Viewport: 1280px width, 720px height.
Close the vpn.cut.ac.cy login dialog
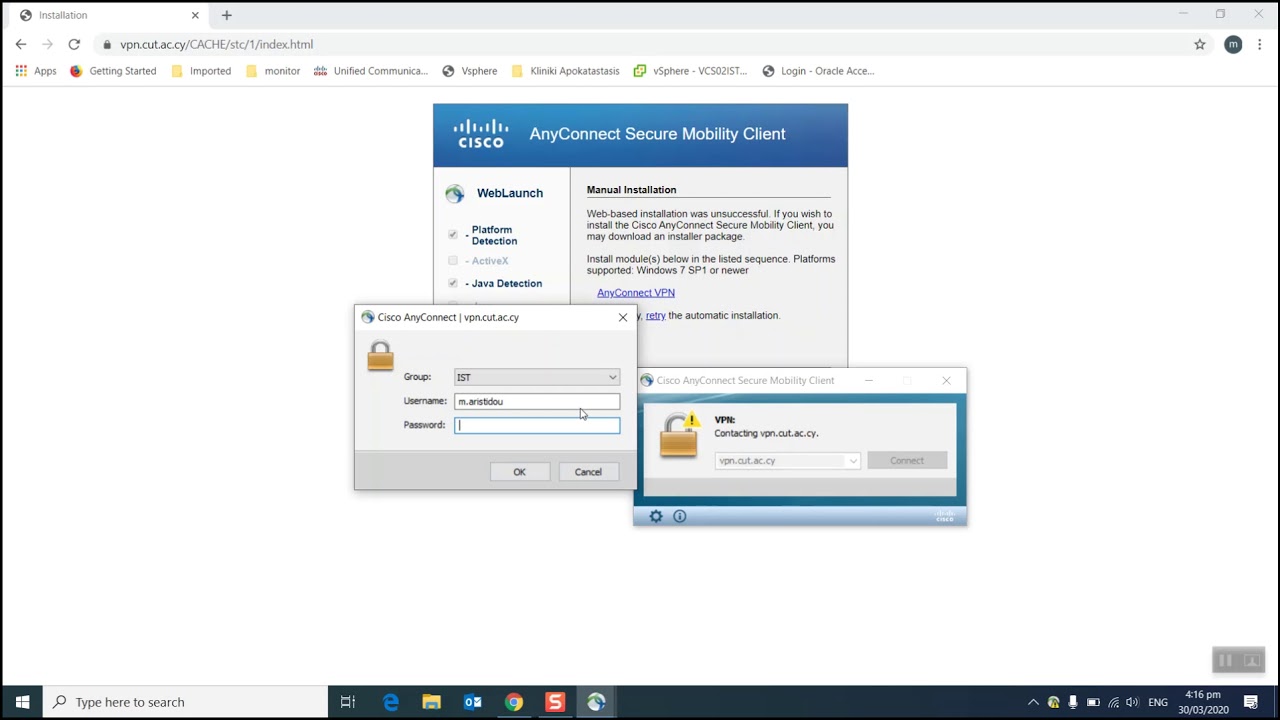[x=623, y=317]
